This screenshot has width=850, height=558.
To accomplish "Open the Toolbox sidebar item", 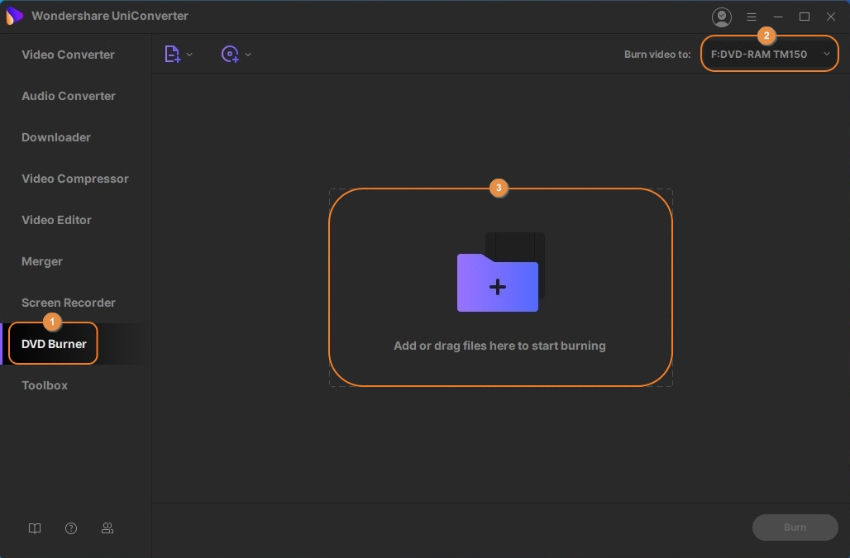I will point(45,385).
